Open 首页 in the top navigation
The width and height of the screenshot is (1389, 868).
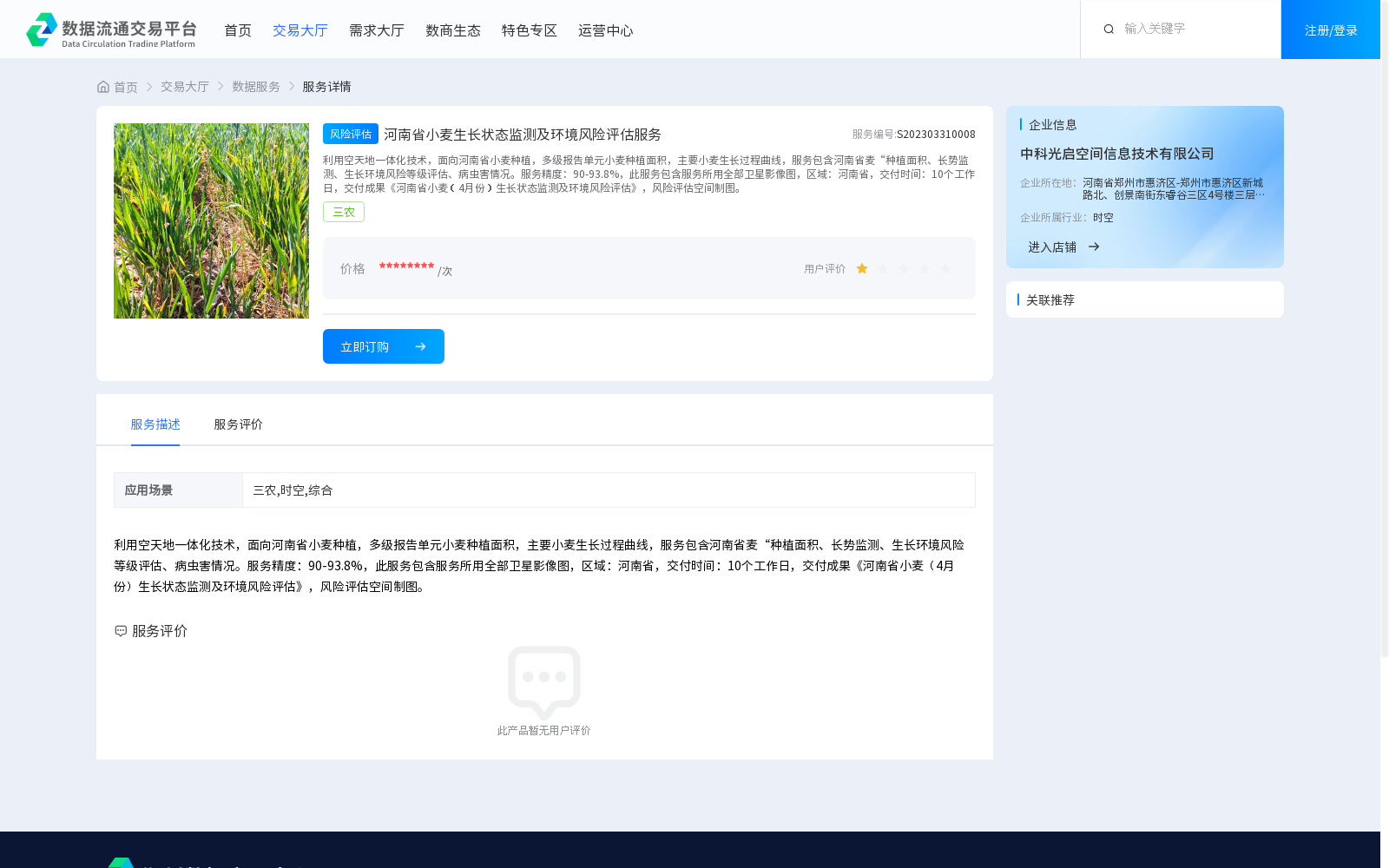[238, 30]
